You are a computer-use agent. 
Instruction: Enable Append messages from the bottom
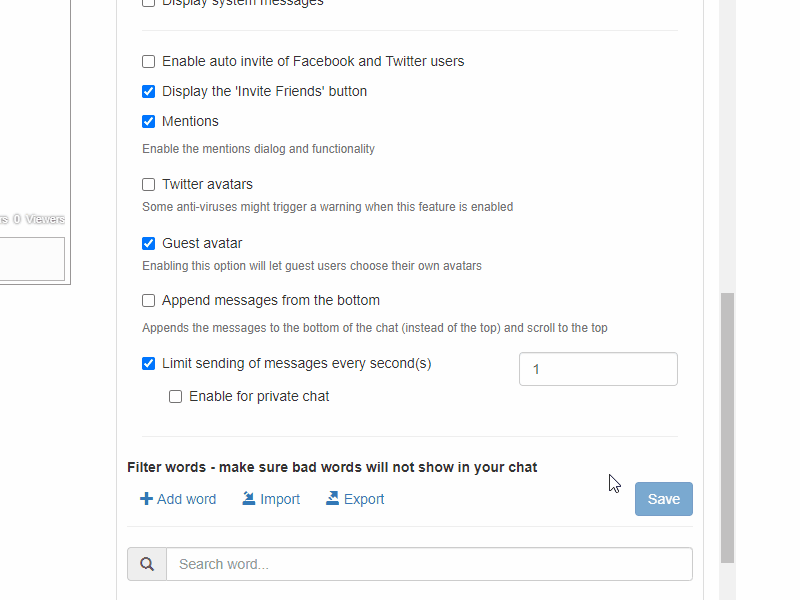[x=148, y=300]
